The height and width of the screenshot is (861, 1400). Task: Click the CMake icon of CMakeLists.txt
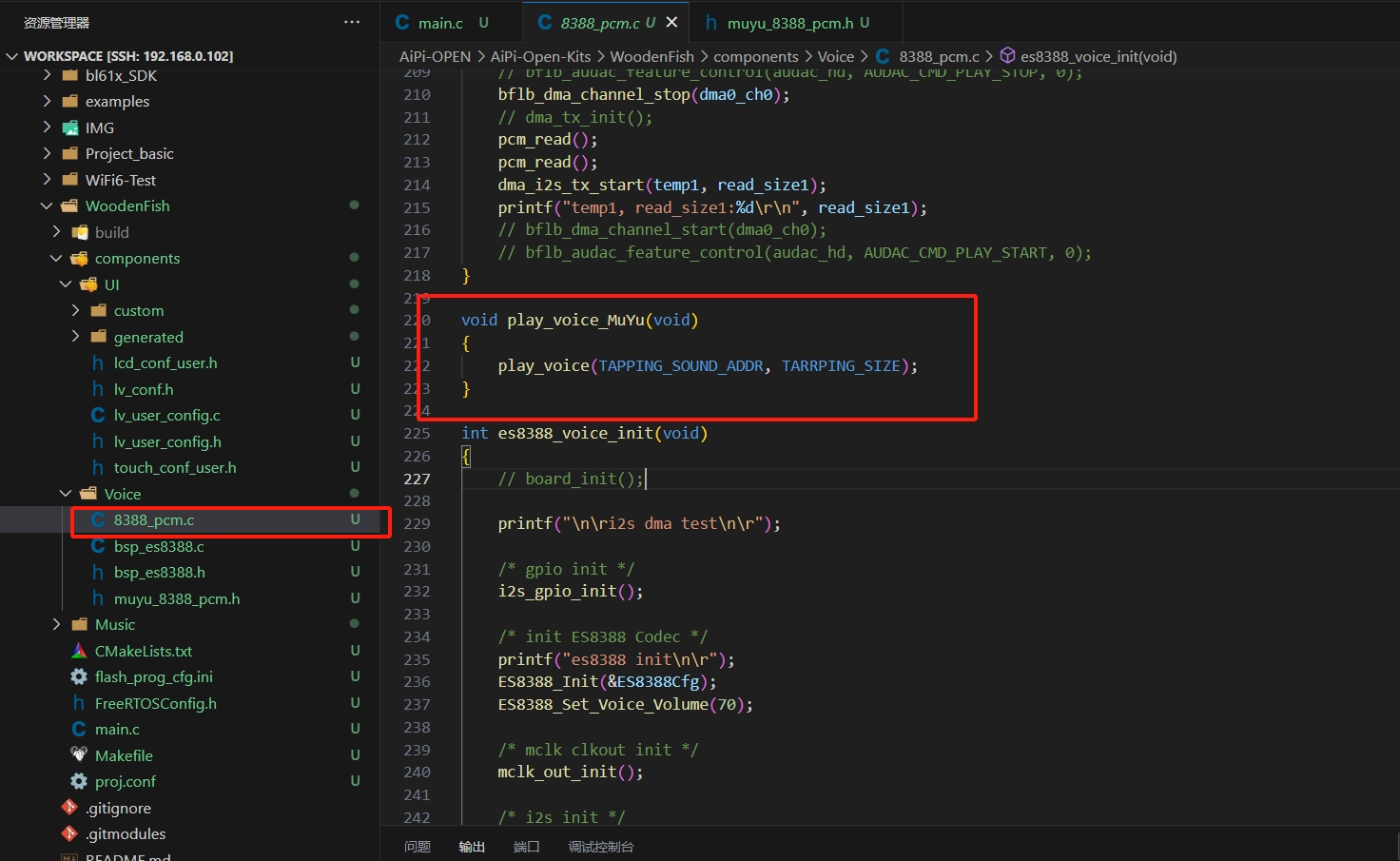[79, 651]
